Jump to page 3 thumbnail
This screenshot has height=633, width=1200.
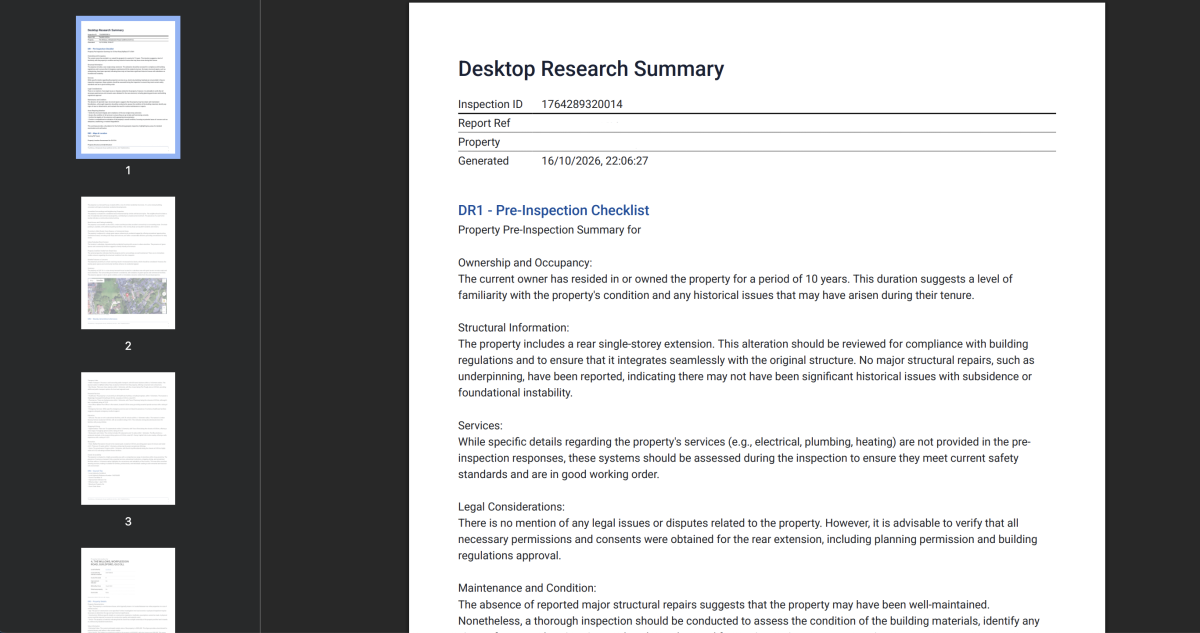point(128,438)
